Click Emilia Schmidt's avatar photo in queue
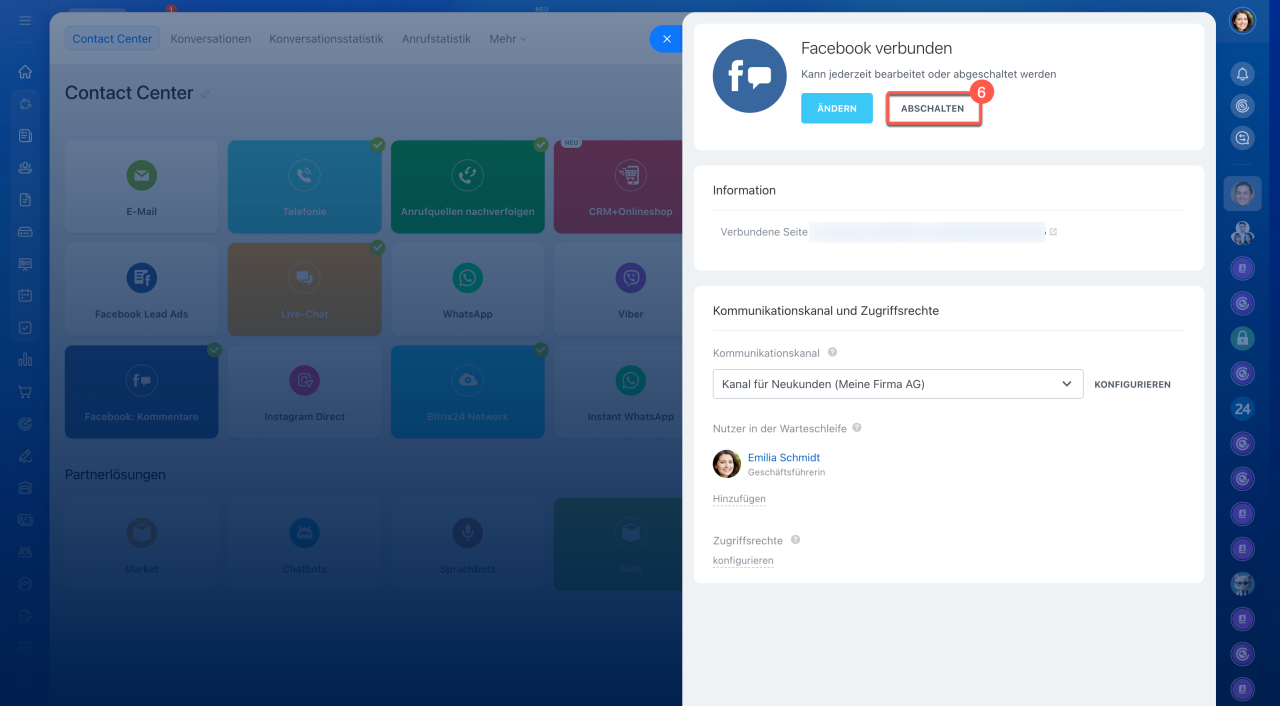The height and width of the screenshot is (706, 1280). tap(727, 464)
